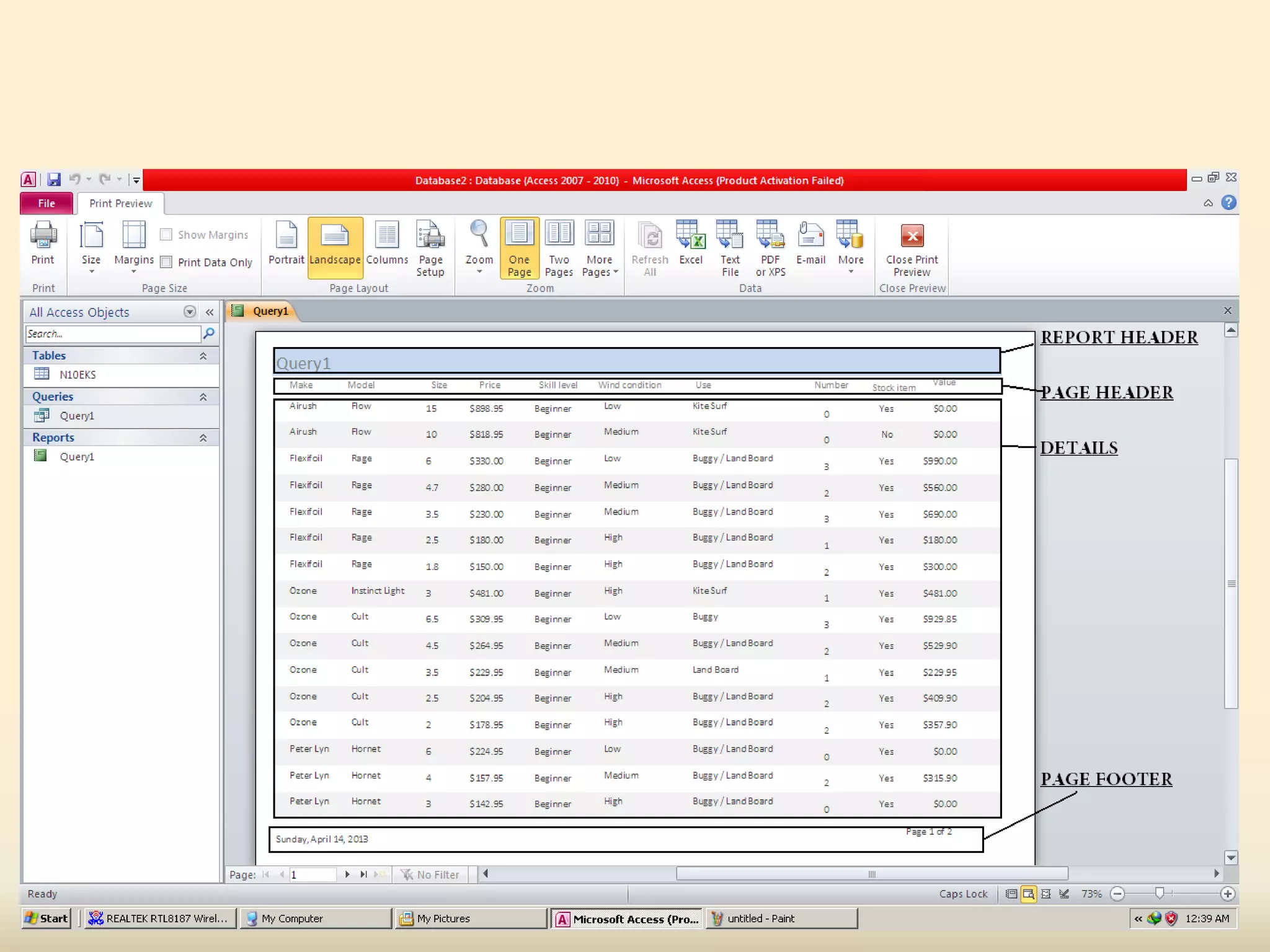This screenshot has width=1270, height=952.
Task: Select Landscape page orientation
Action: pos(335,247)
